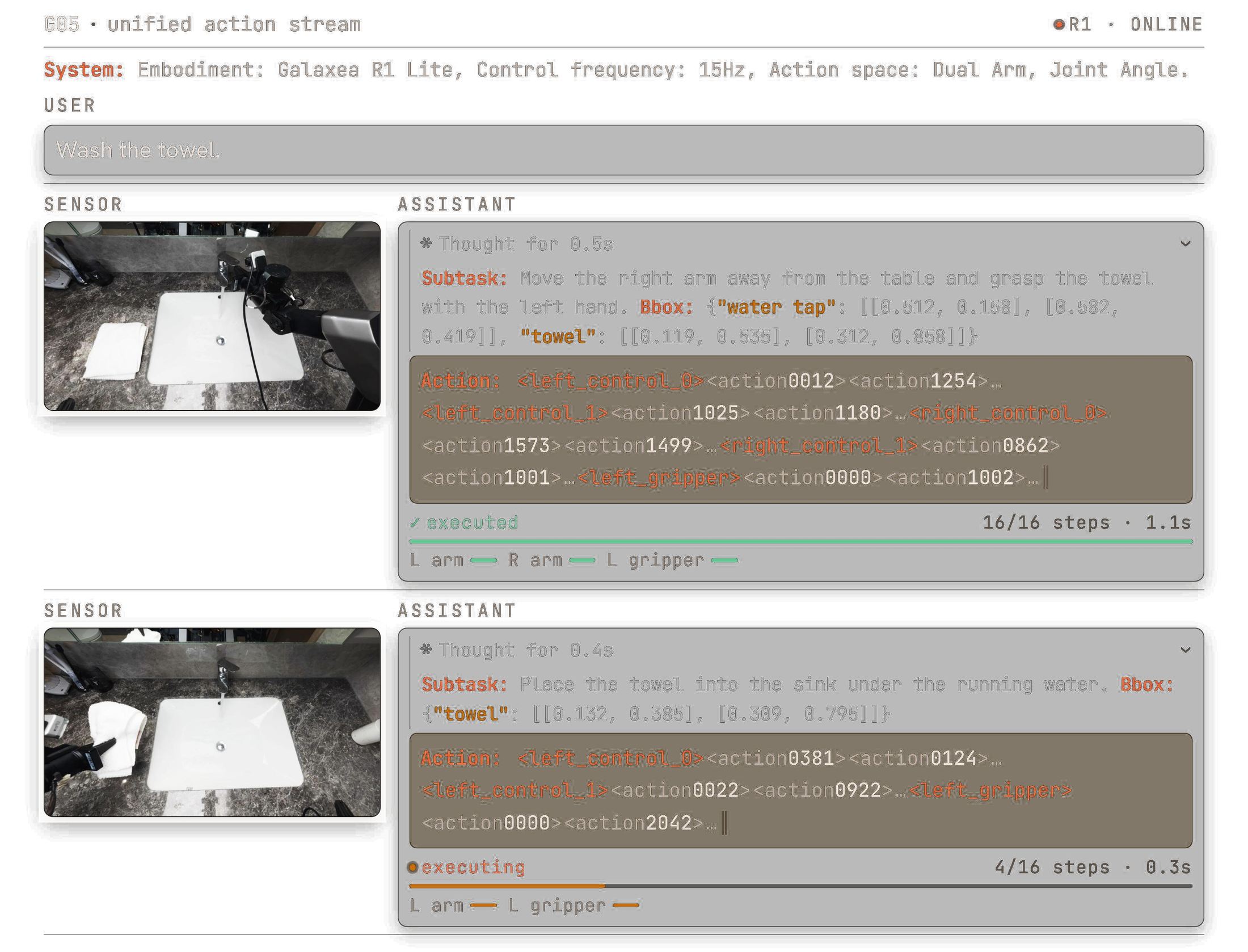Click the '<right_control_1>' token in first action
This screenshot has width=1248, height=952.
818,445
